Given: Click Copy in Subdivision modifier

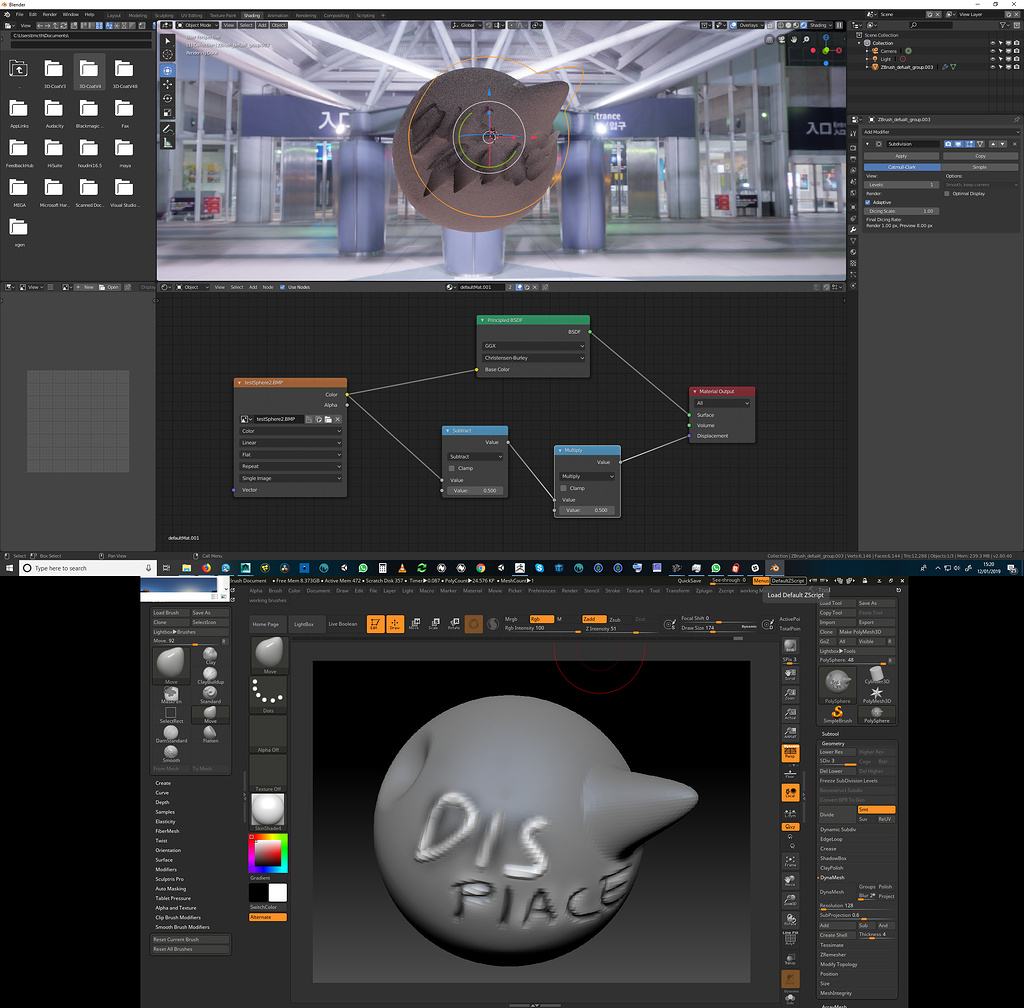Looking at the screenshot, I should click(x=980, y=156).
